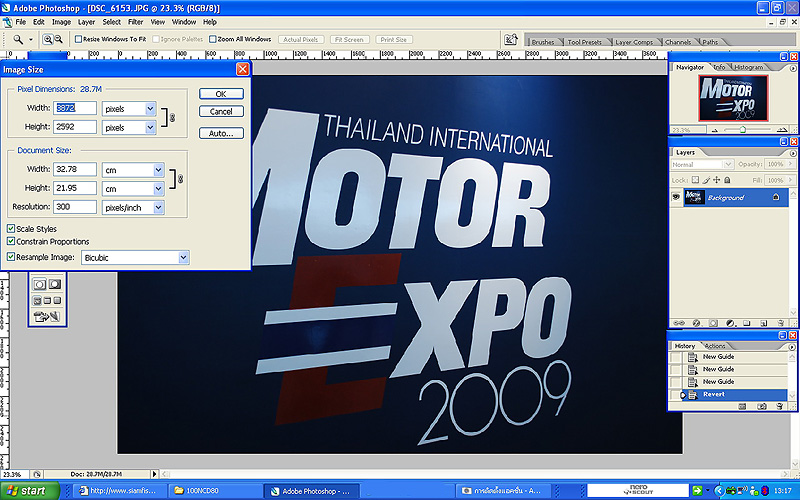Add layer mask from Layers footer
The height and width of the screenshot is (500, 800).
[713, 323]
